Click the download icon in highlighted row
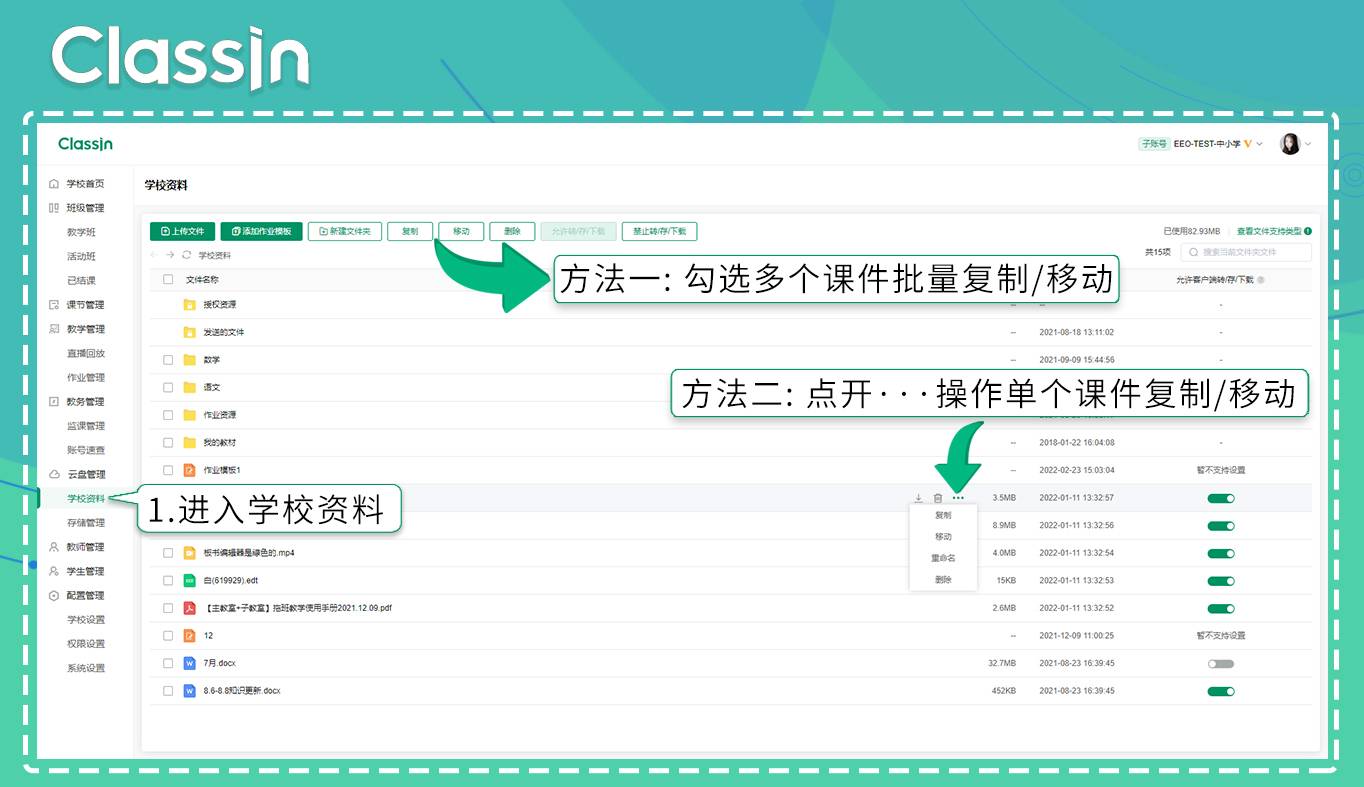1364x787 pixels. coord(918,498)
